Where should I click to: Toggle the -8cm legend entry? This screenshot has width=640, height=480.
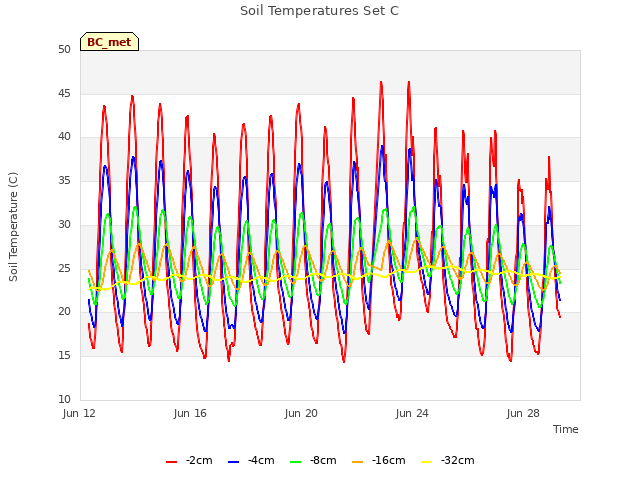click(x=313, y=461)
